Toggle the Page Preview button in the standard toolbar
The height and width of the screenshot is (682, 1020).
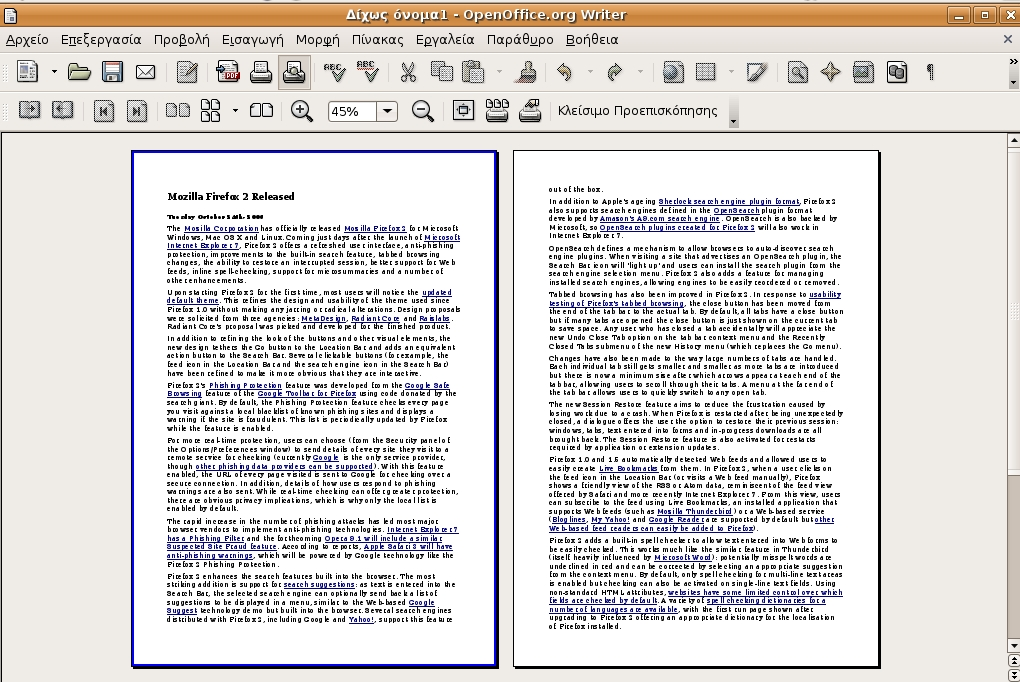(x=294, y=72)
